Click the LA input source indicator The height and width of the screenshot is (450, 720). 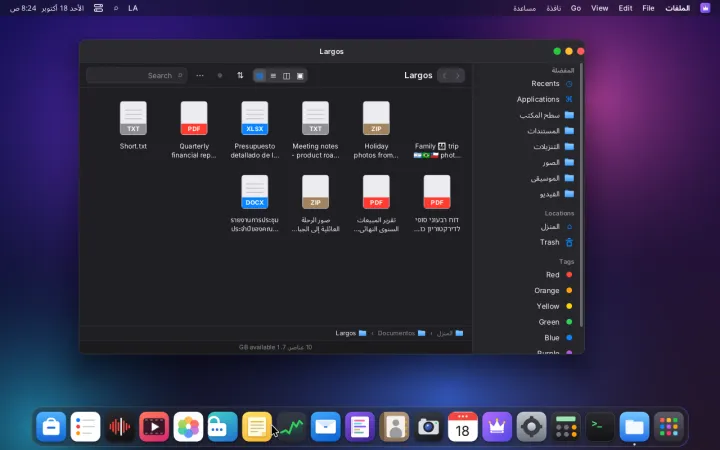[133, 8]
